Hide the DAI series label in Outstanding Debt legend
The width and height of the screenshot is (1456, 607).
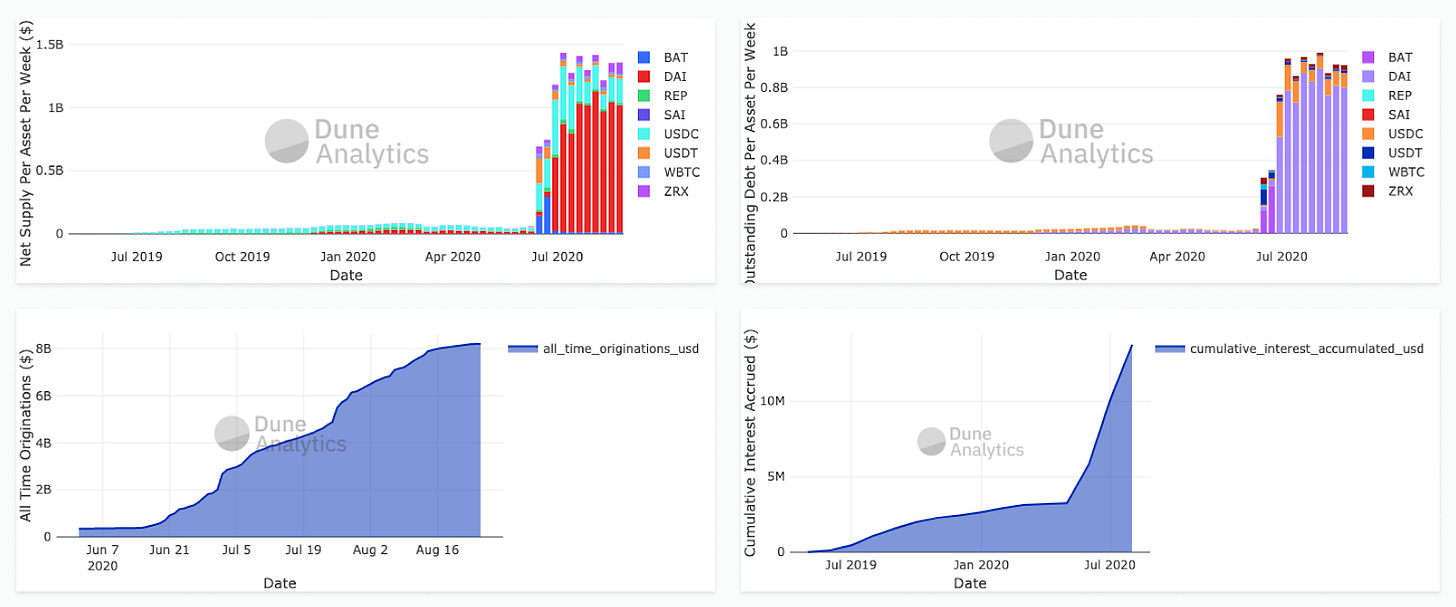click(x=1399, y=77)
